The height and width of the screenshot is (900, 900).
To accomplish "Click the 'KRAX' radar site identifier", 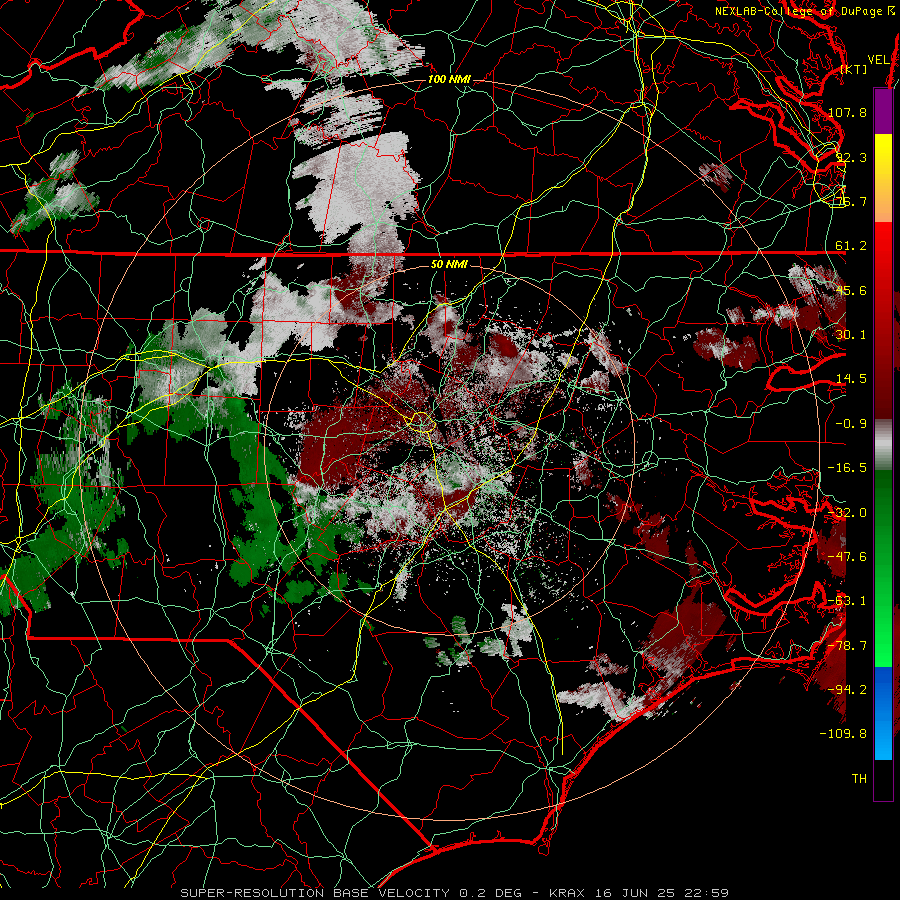I will click(x=568, y=893).
